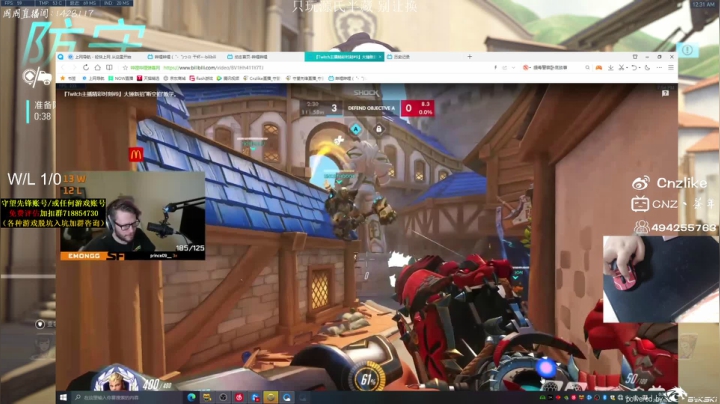Open the flash games bookmark
Screen dimensions: 720x404
[x=202, y=79]
